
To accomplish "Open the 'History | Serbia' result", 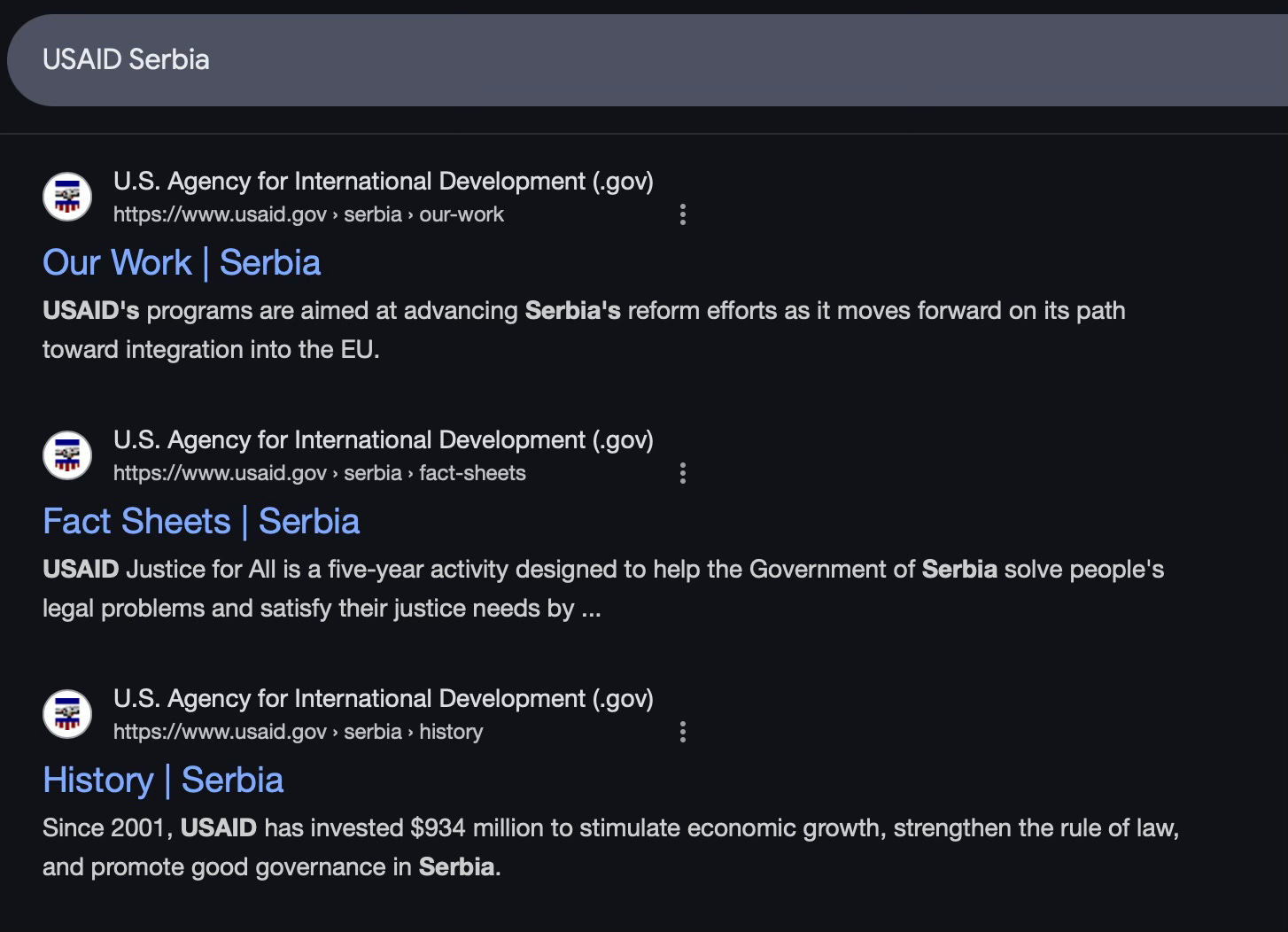I will click(163, 781).
